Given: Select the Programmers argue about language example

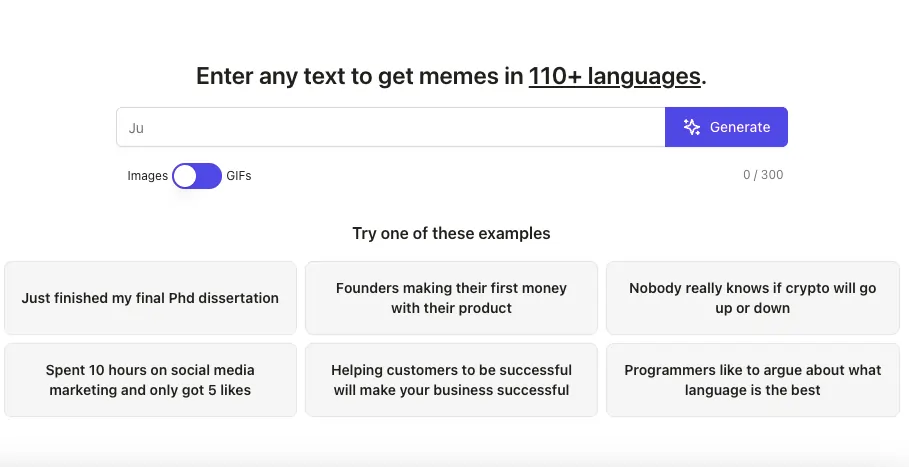Looking at the screenshot, I should point(752,380).
